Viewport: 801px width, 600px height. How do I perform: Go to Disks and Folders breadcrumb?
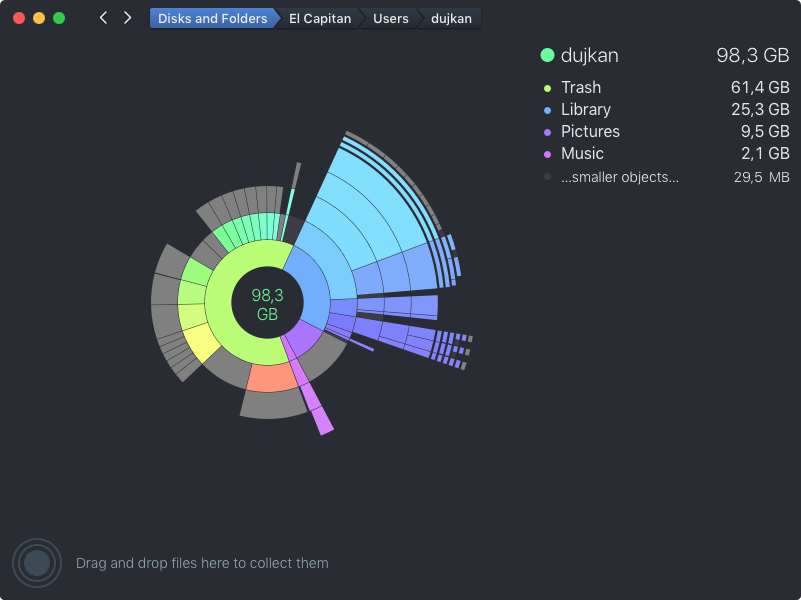click(x=212, y=18)
